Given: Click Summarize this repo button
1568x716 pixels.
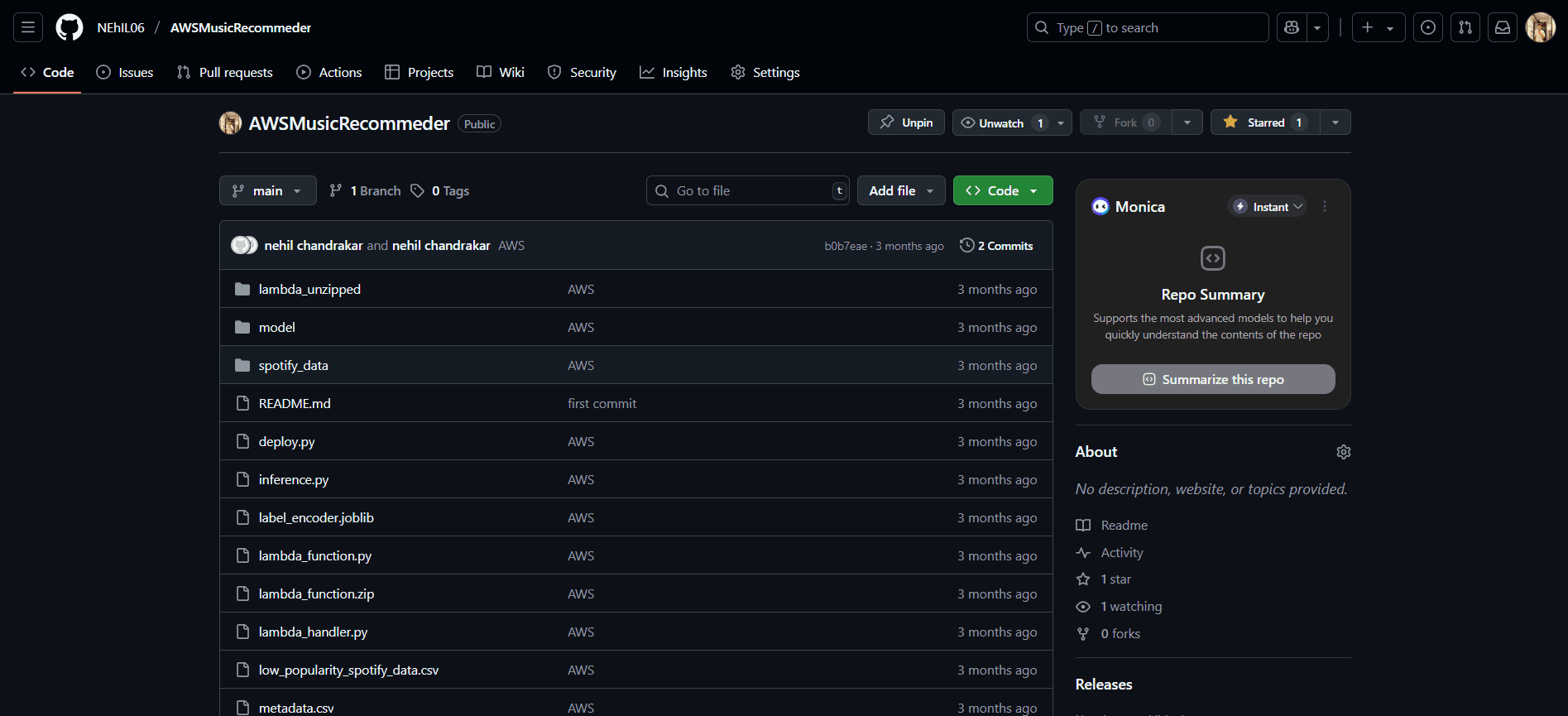Looking at the screenshot, I should click(x=1213, y=379).
